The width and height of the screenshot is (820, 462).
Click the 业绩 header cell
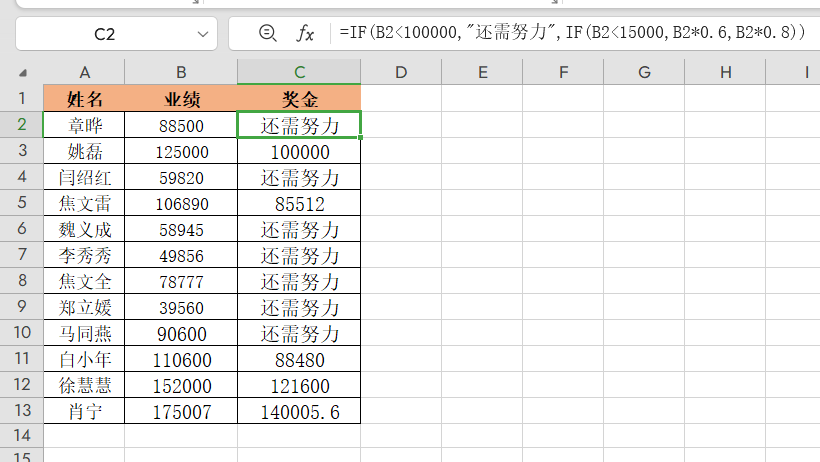click(x=181, y=98)
